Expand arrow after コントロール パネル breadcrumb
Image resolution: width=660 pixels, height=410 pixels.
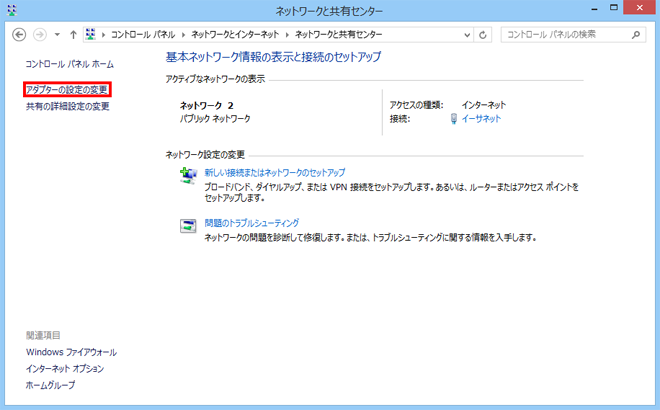(x=183, y=35)
